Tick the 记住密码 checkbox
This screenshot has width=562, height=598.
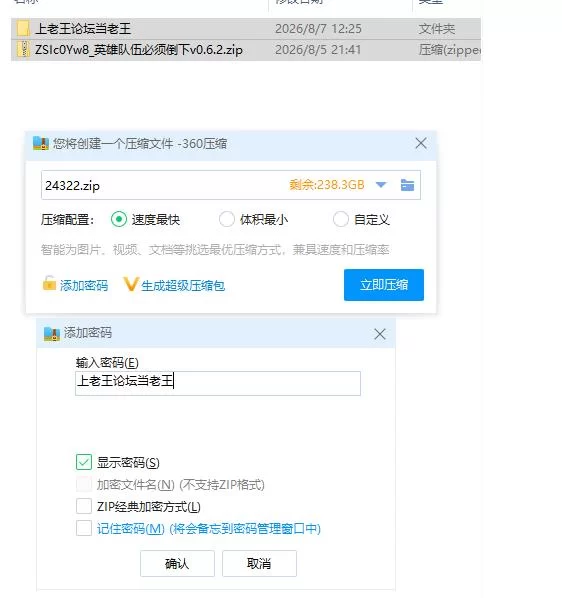coord(84,528)
